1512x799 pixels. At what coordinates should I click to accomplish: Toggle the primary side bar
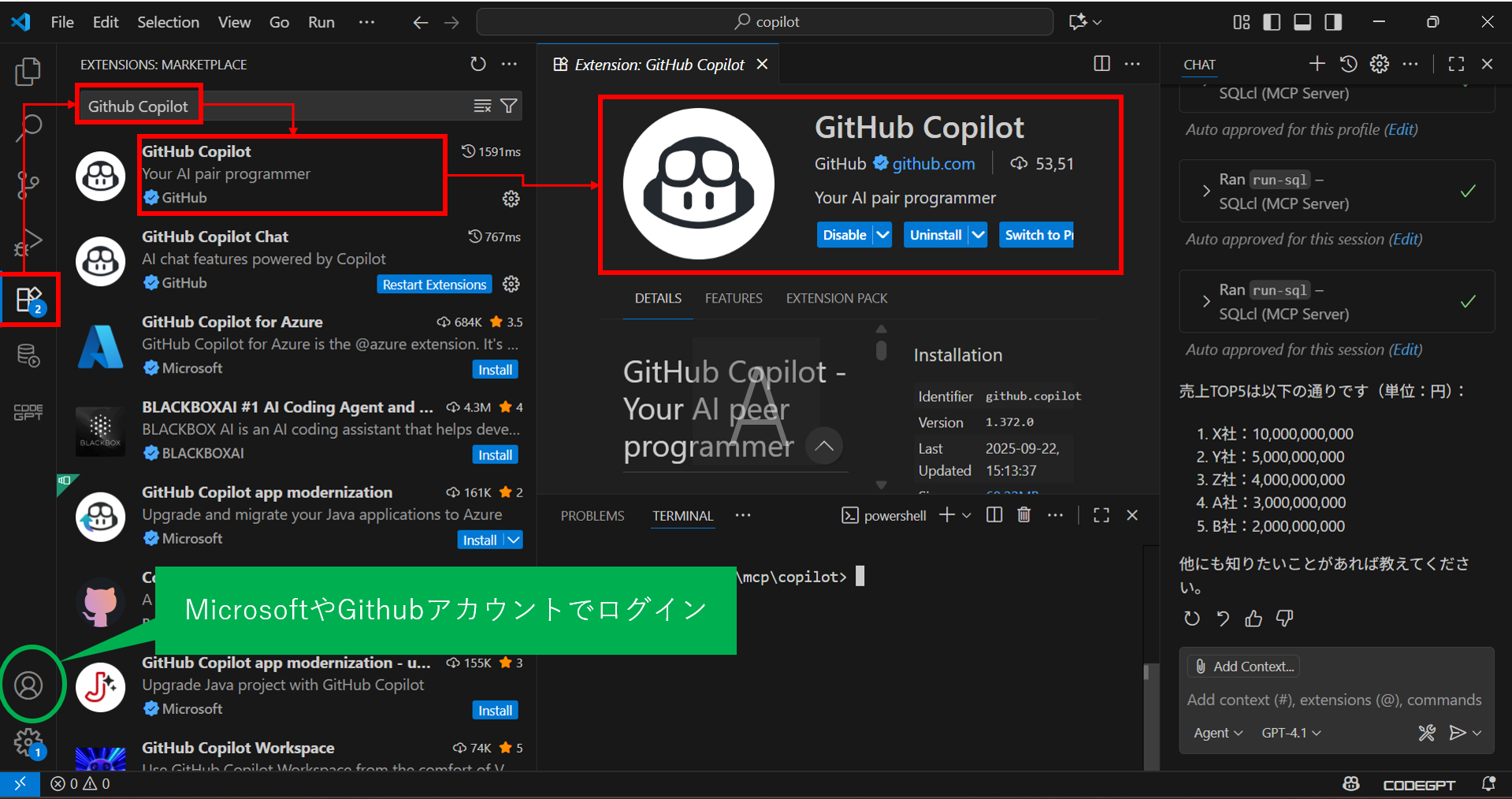coord(1272,22)
